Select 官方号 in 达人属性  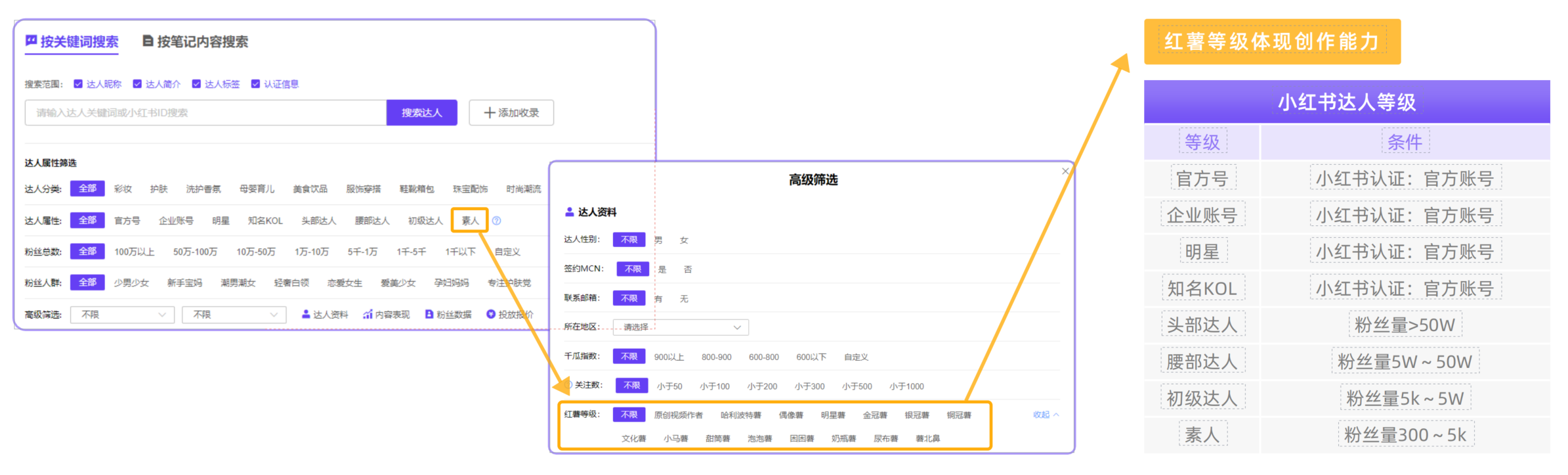coord(127,221)
